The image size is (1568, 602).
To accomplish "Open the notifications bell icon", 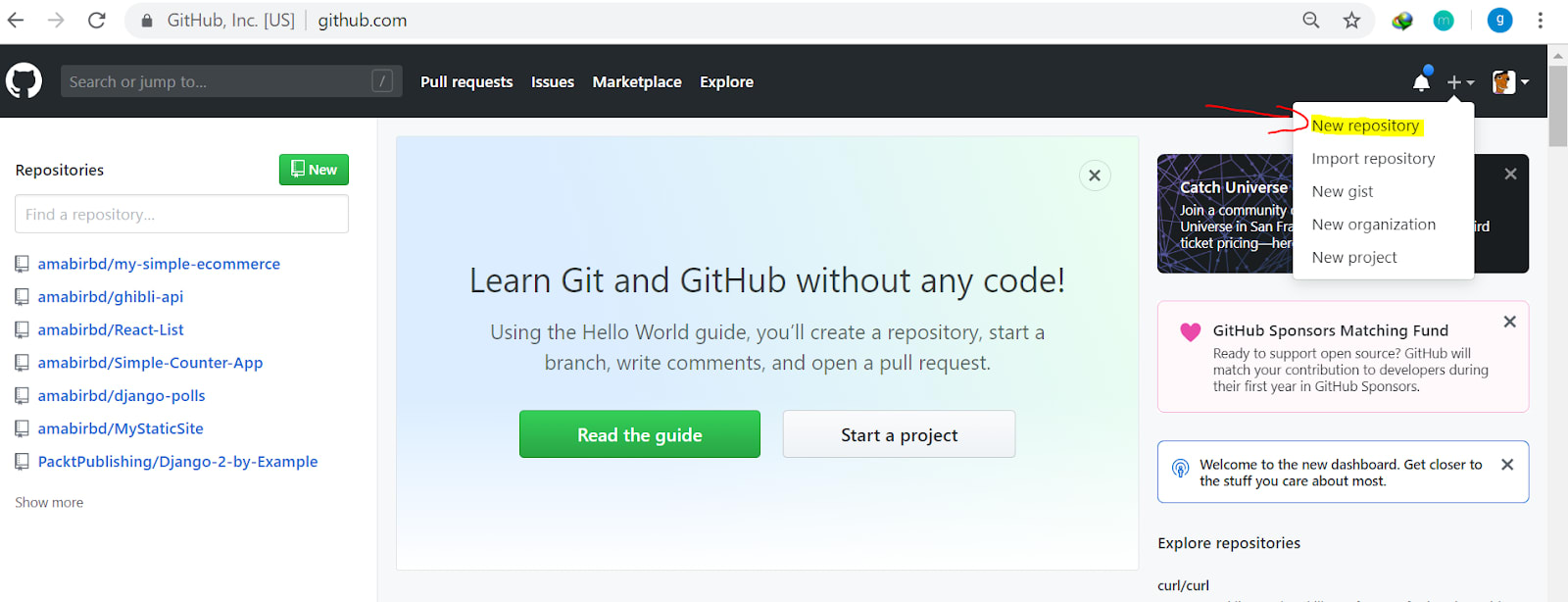I will click(1422, 81).
